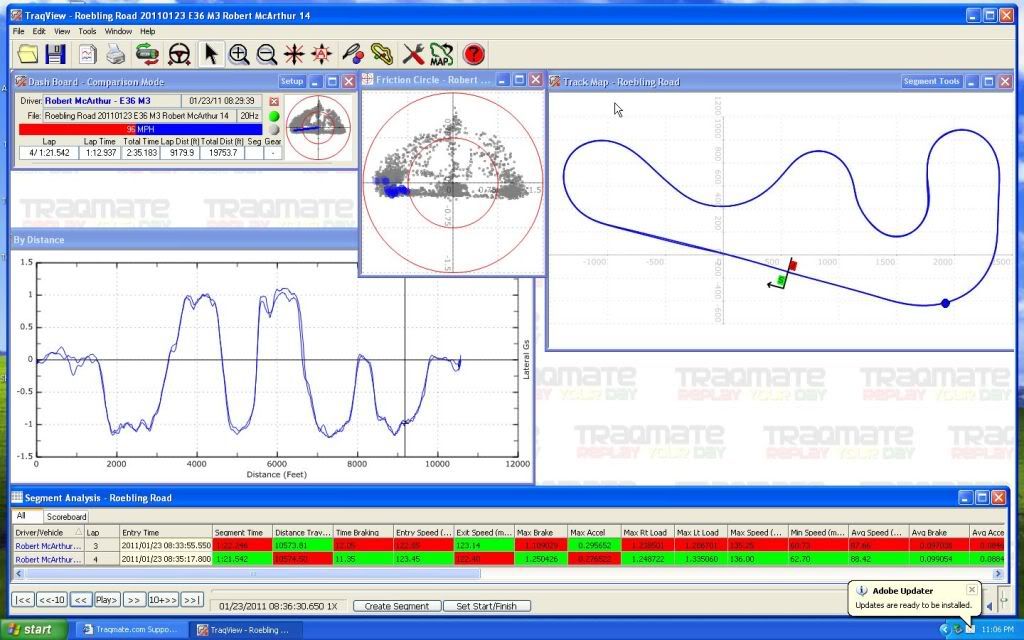Open the Edit menu
The width and height of the screenshot is (1024, 640).
coord(39,31)
